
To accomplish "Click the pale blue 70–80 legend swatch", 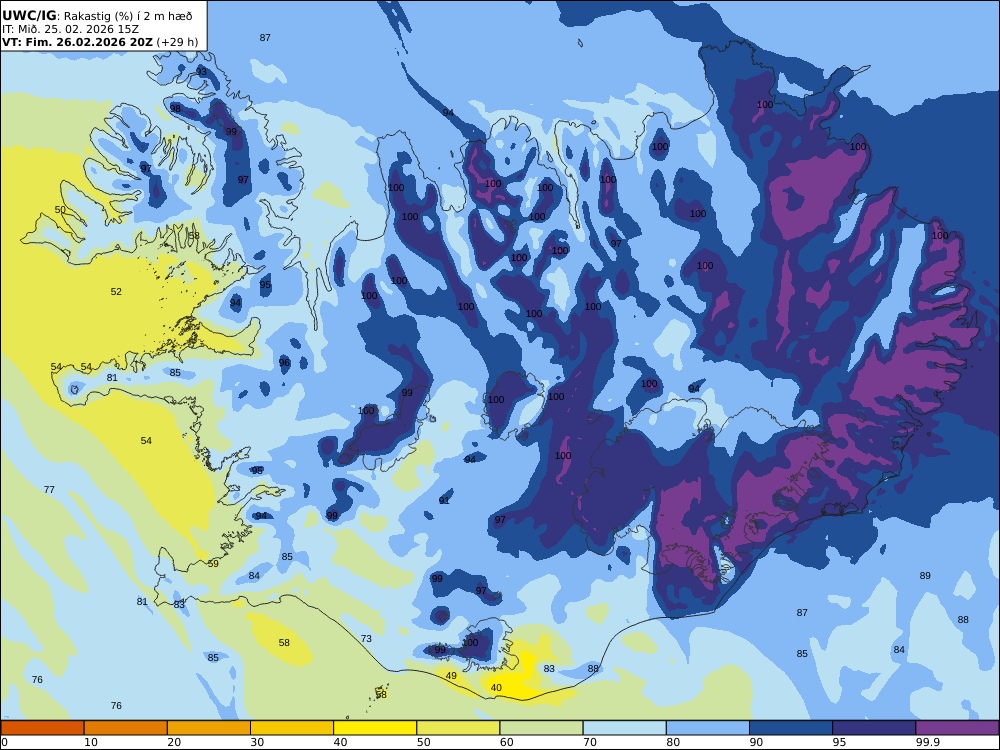I will coord(624,728).
